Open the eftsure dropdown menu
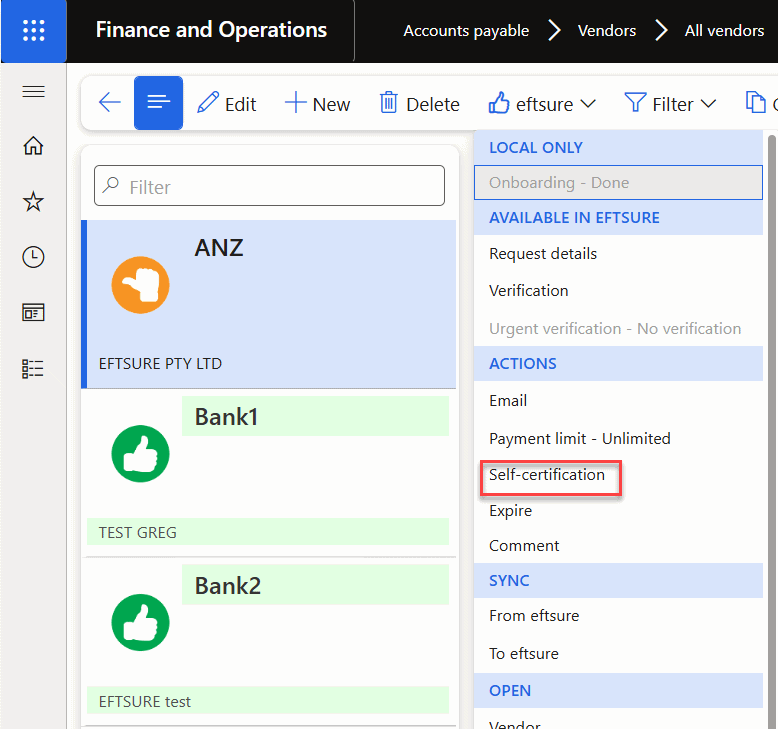The height and width of the screenshot is (729, 778). (x=542, y=104)
